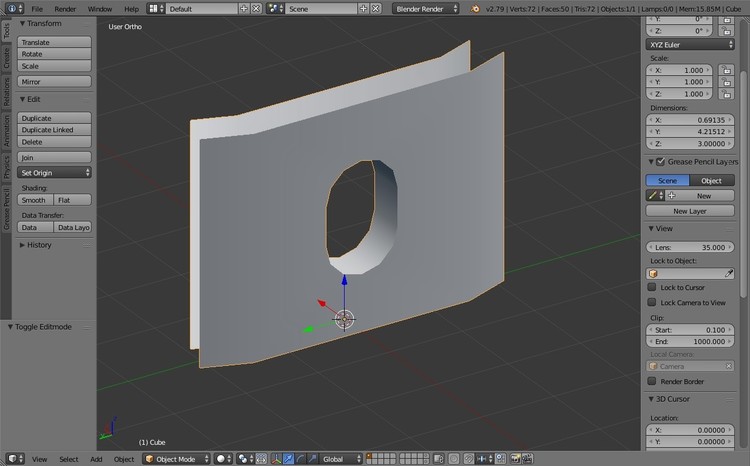Enable the Lock to Cursor checkbox
750x466 pixels.
[653, 288]
